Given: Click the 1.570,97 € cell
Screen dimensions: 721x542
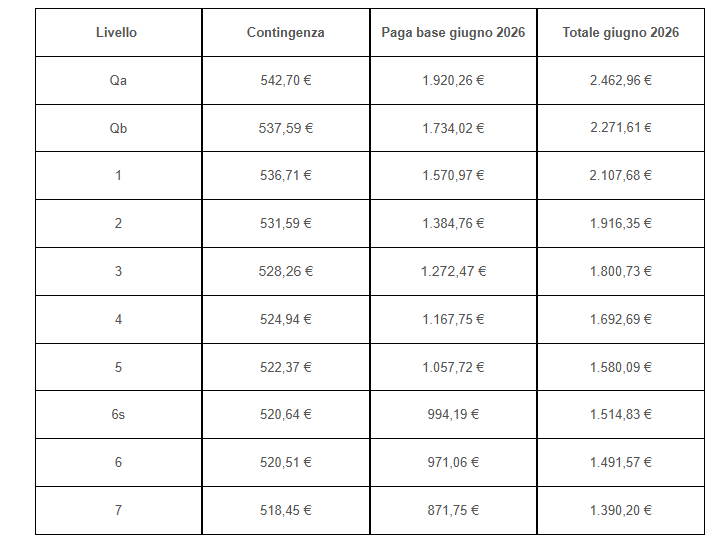Looking at the screenshot, I should (453, 176).
